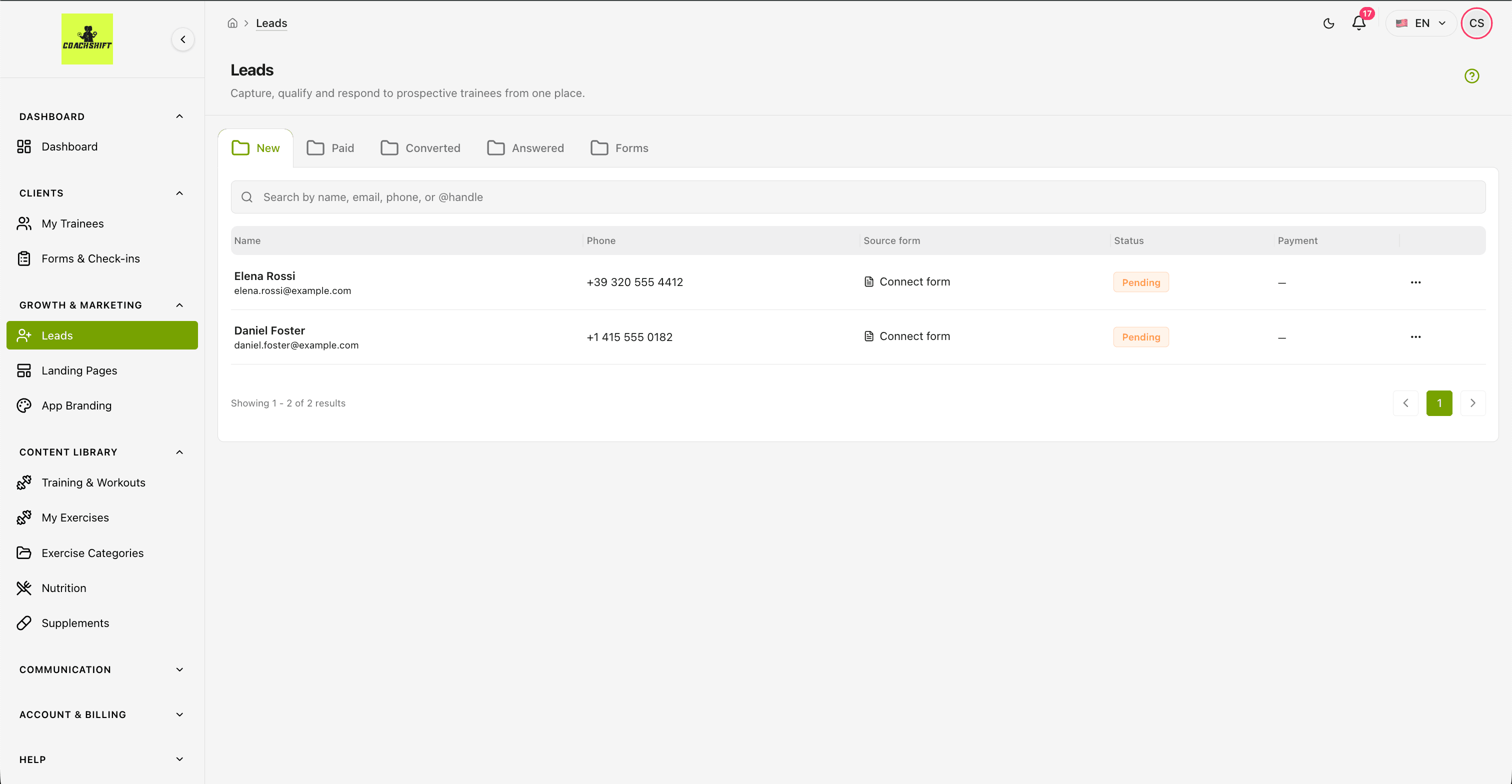Click the Training & Workouts dumbbell icon
This screenshot has width=1512, height=784.
[24, 482]
